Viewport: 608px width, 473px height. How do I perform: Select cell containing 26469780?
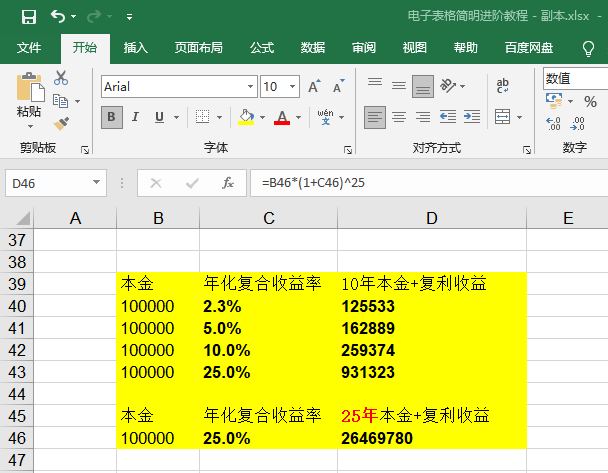432,438
